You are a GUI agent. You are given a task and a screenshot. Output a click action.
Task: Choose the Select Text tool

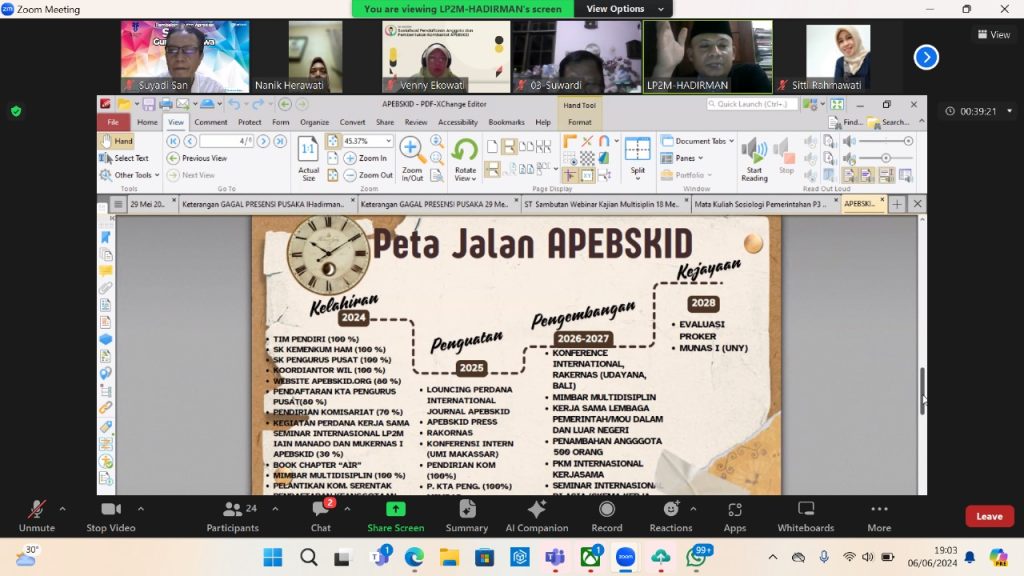point(124,158)
